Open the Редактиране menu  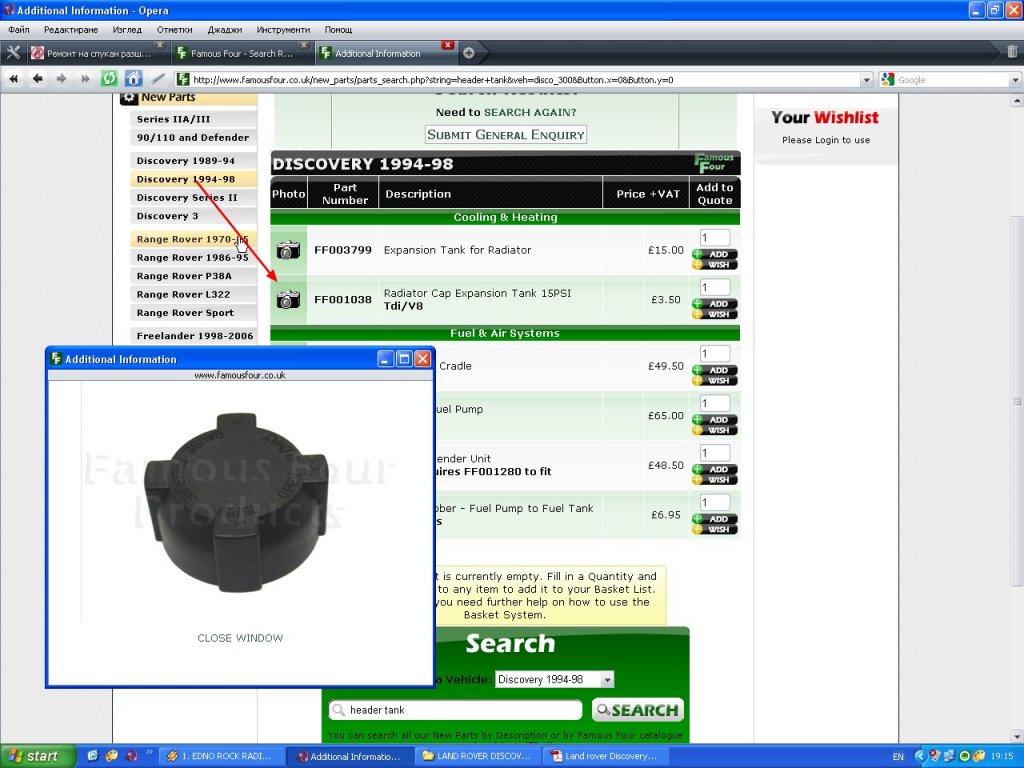coord(71,29)
